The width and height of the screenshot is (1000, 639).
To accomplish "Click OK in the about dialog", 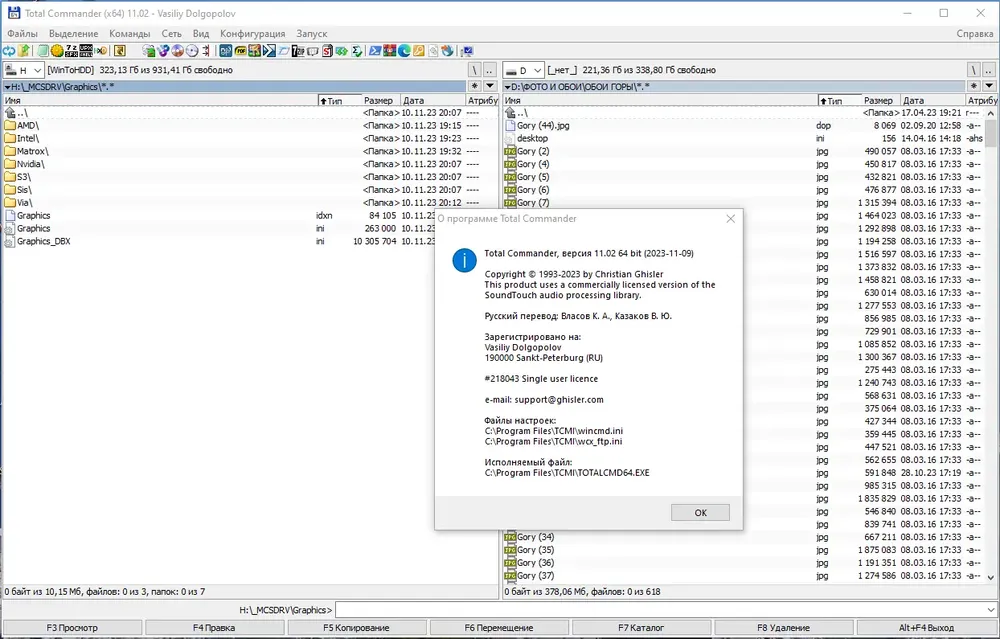I will (x=700, y=513).
